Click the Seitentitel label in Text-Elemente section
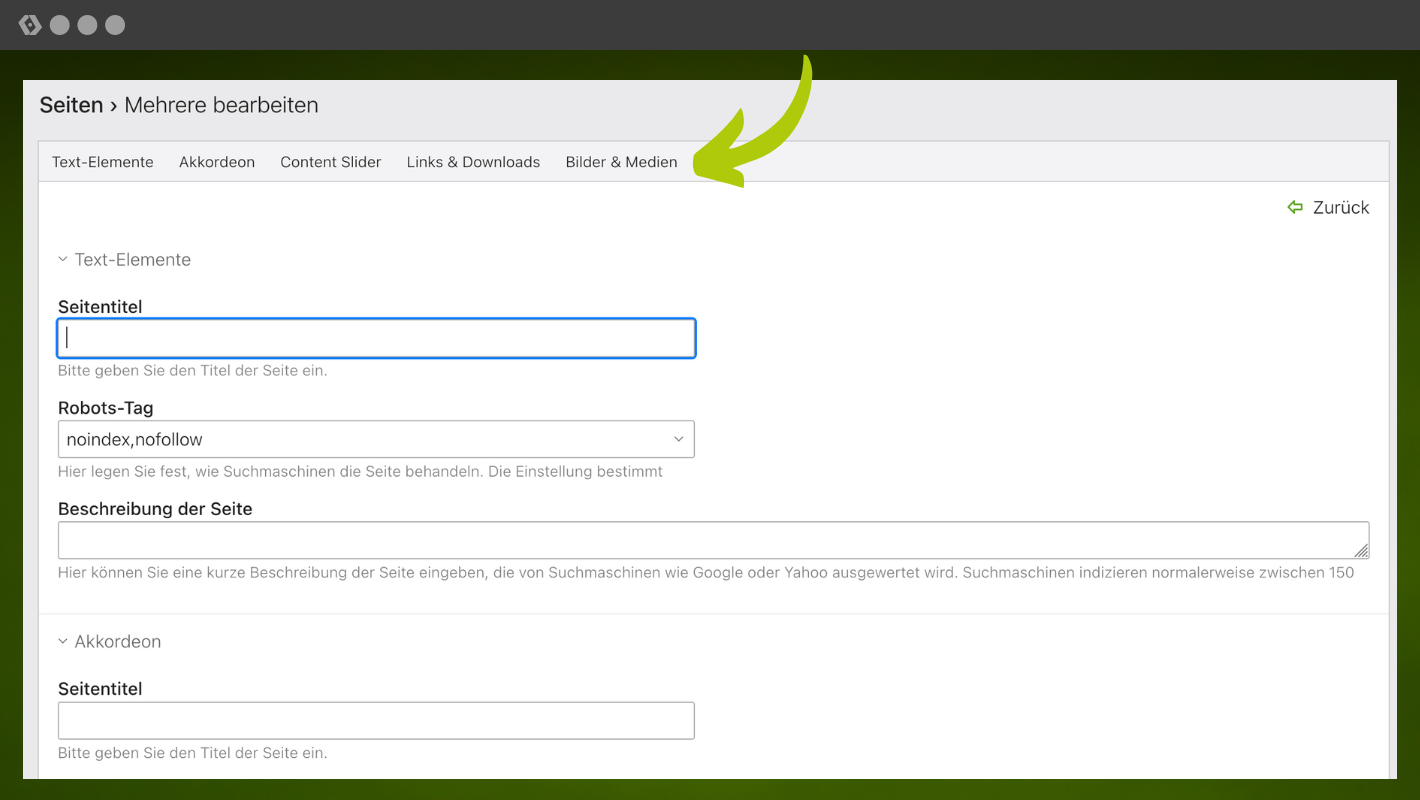Screen dimensions: 1420x800 point(100,307)
